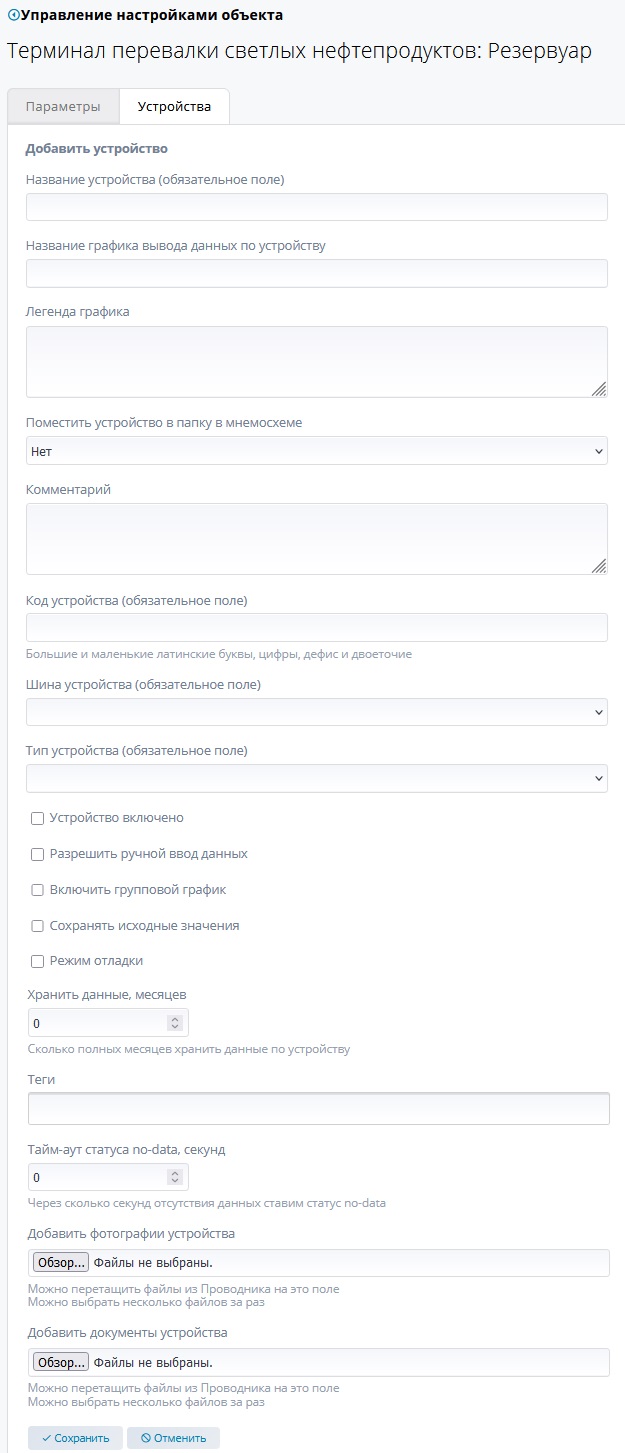Select the Устройства tab

tap(174, 107)
